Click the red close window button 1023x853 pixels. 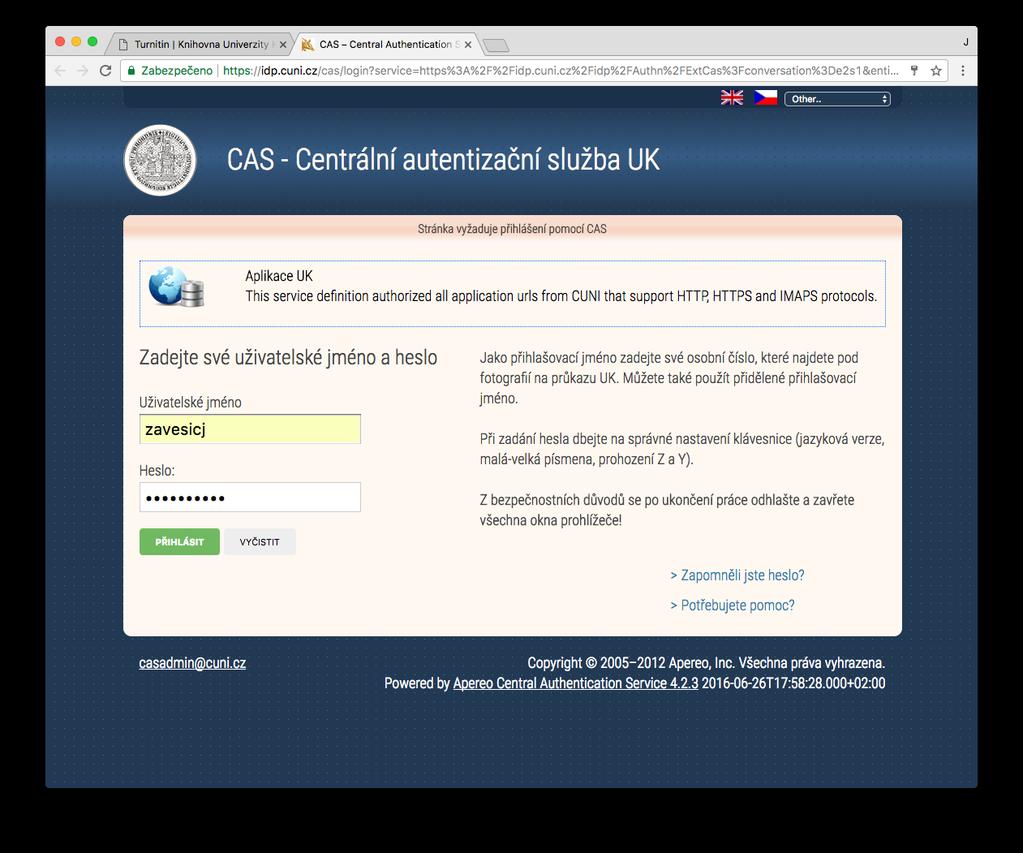tap(60, 42)
